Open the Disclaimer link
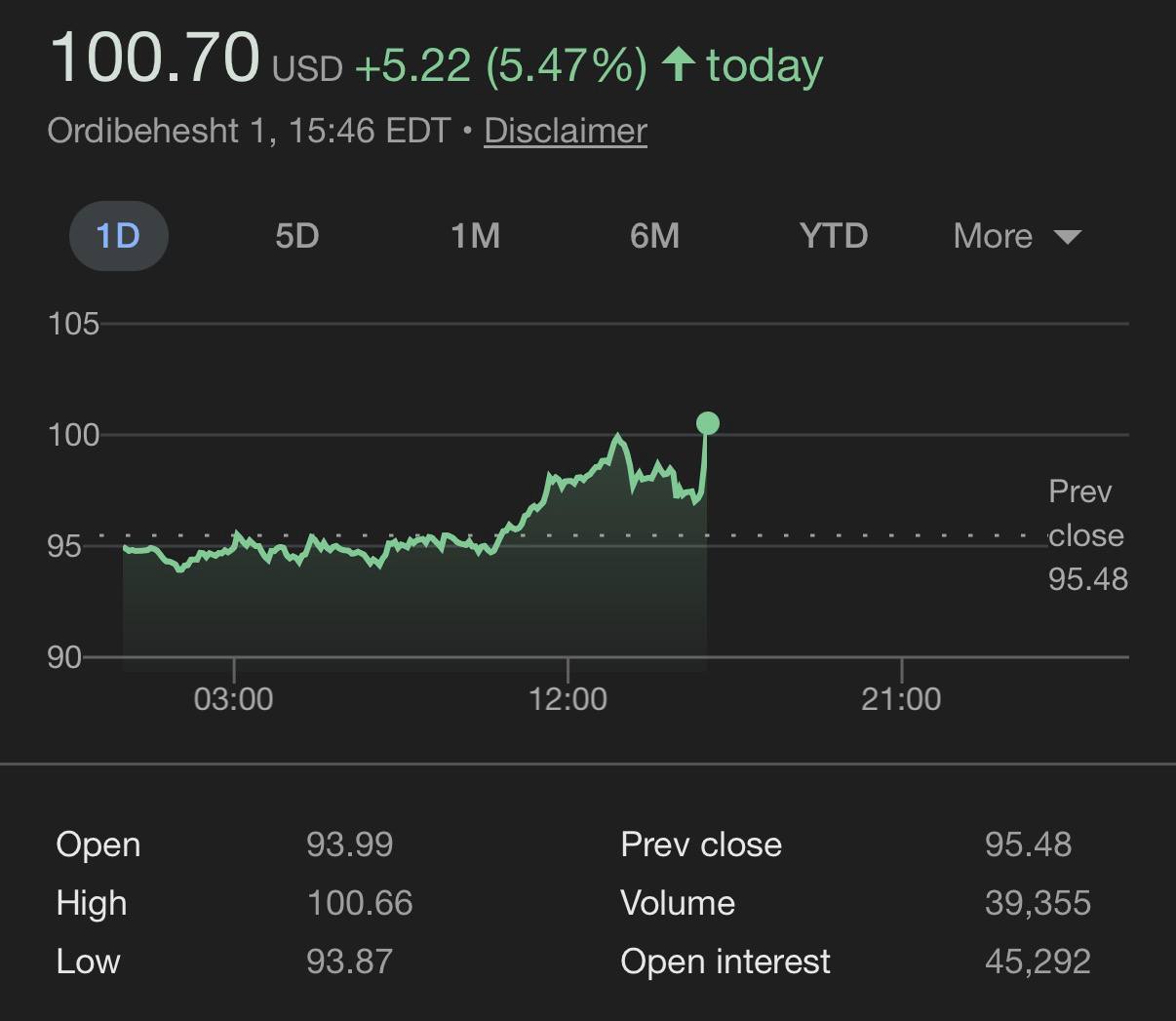The width and height of the screenshot is (1176, 1021). click(566, 131)
